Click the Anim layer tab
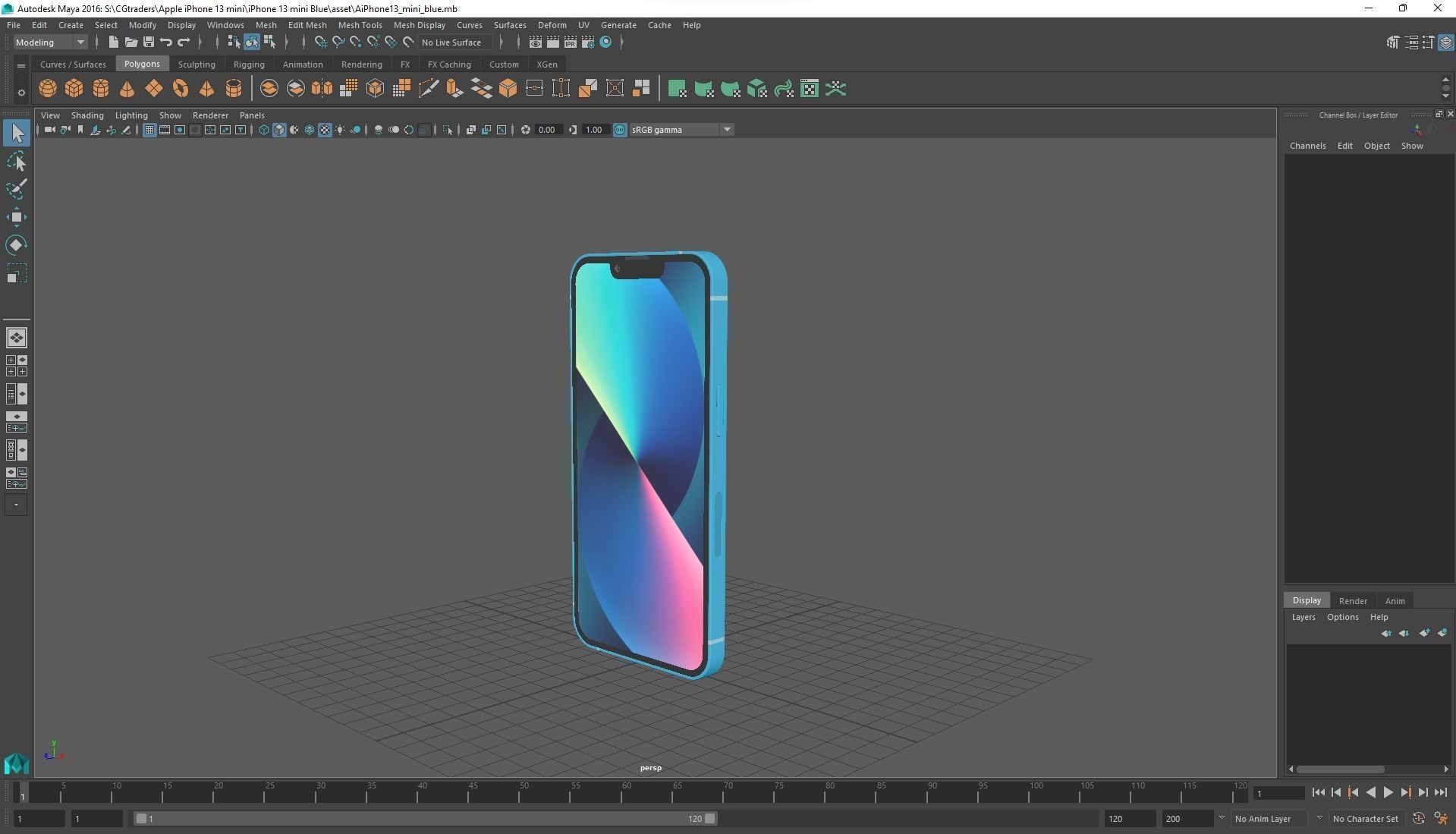 (1395, 601)
